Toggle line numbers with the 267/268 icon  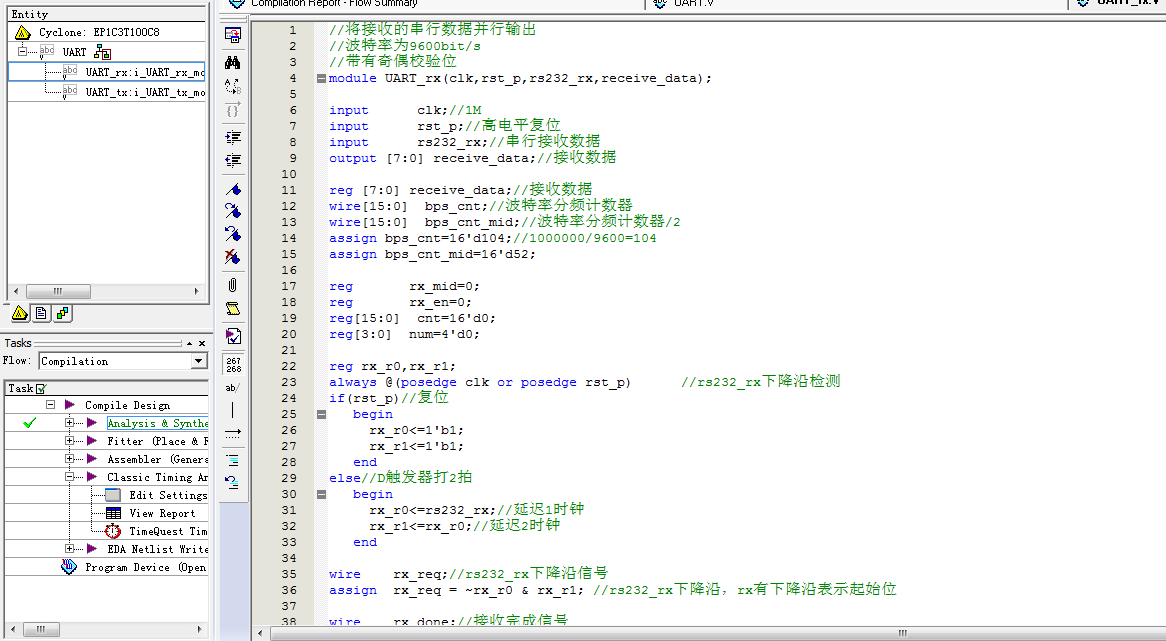click(233, 364)
